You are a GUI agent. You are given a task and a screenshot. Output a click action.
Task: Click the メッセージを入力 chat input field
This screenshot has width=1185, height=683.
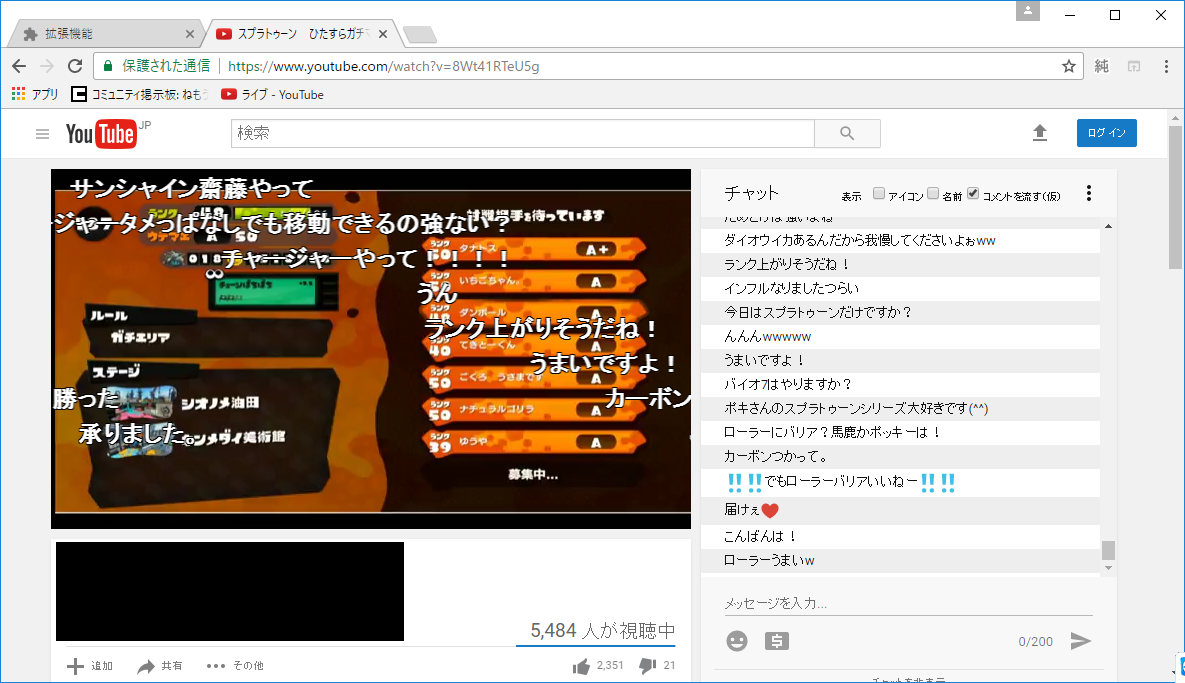(908, 603)
